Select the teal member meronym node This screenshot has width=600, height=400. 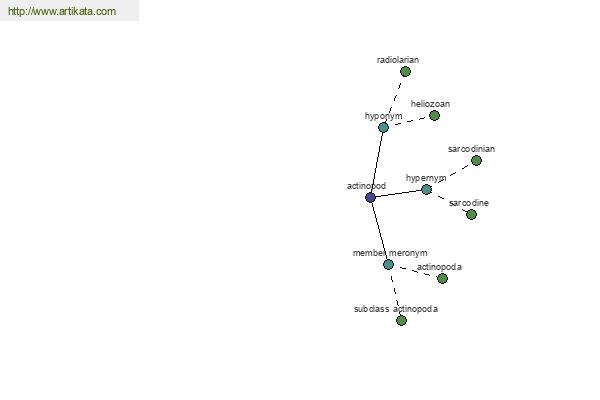(x=388, y=264)
